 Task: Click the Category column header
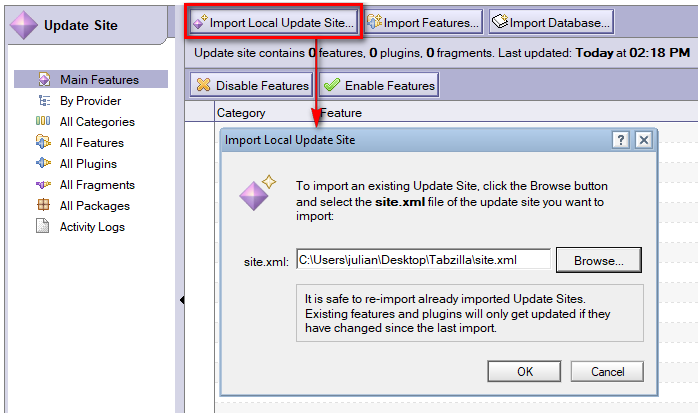click(x=241, y=114)
